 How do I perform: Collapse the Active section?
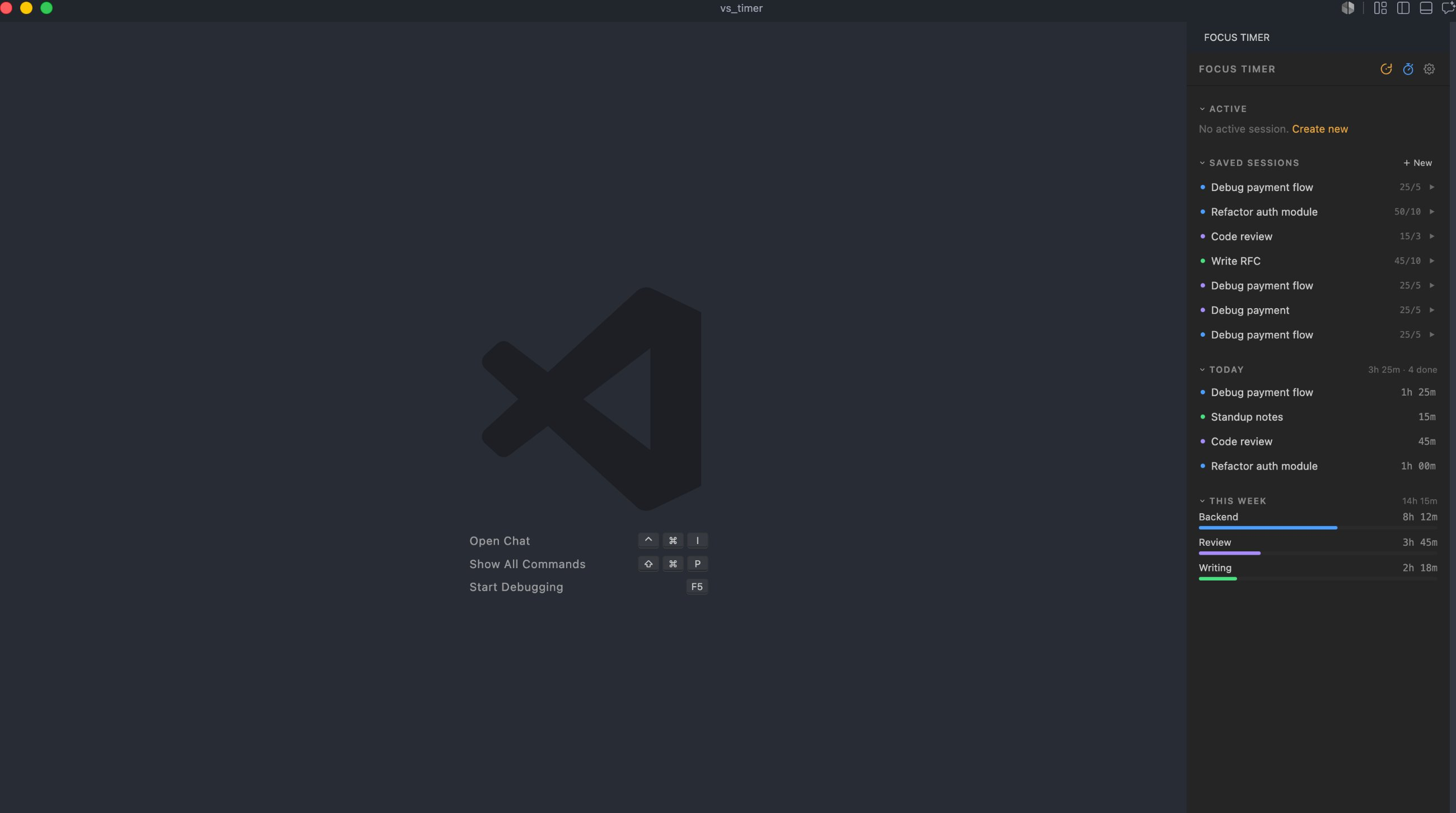1202,109
